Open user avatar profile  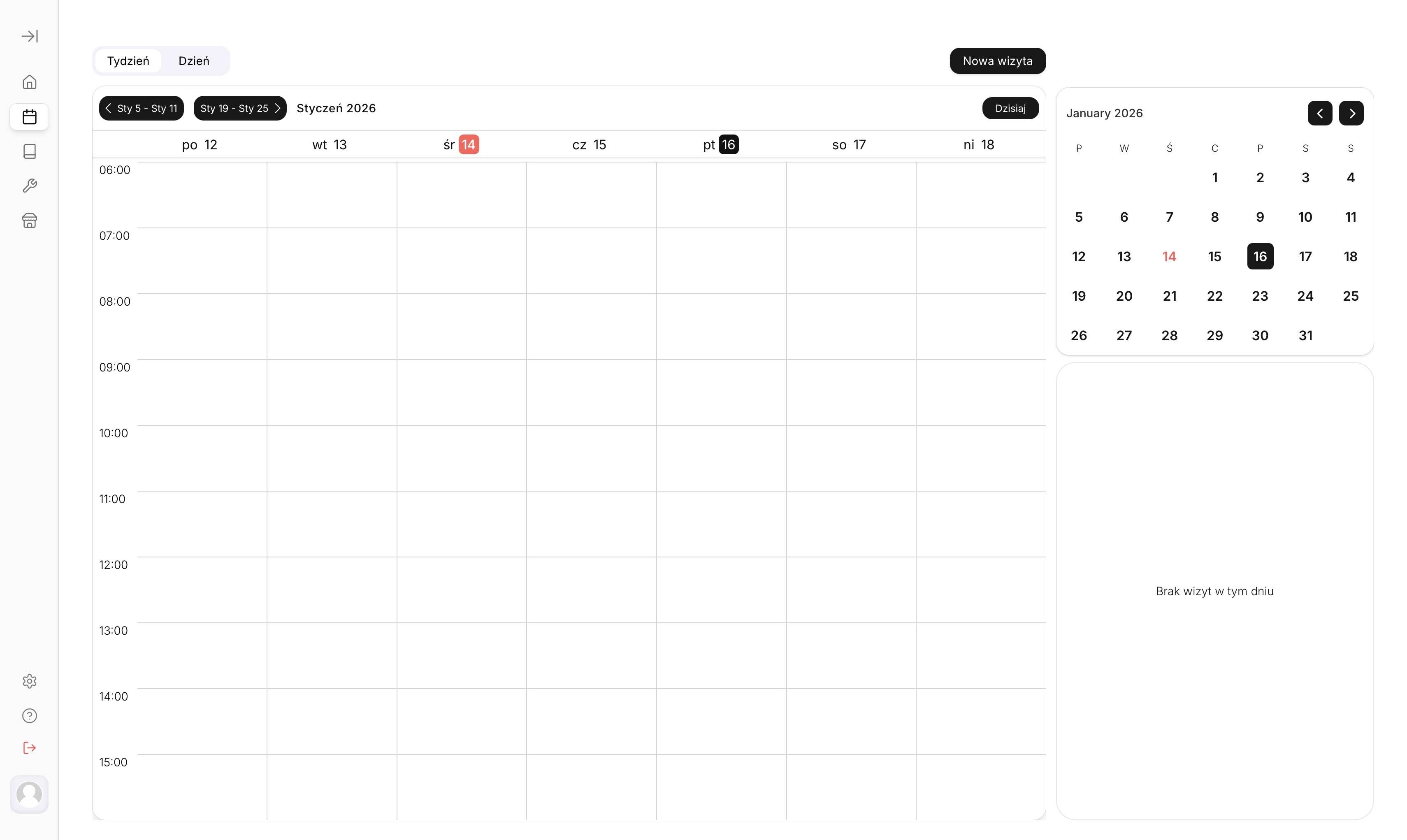coord(30,794)
